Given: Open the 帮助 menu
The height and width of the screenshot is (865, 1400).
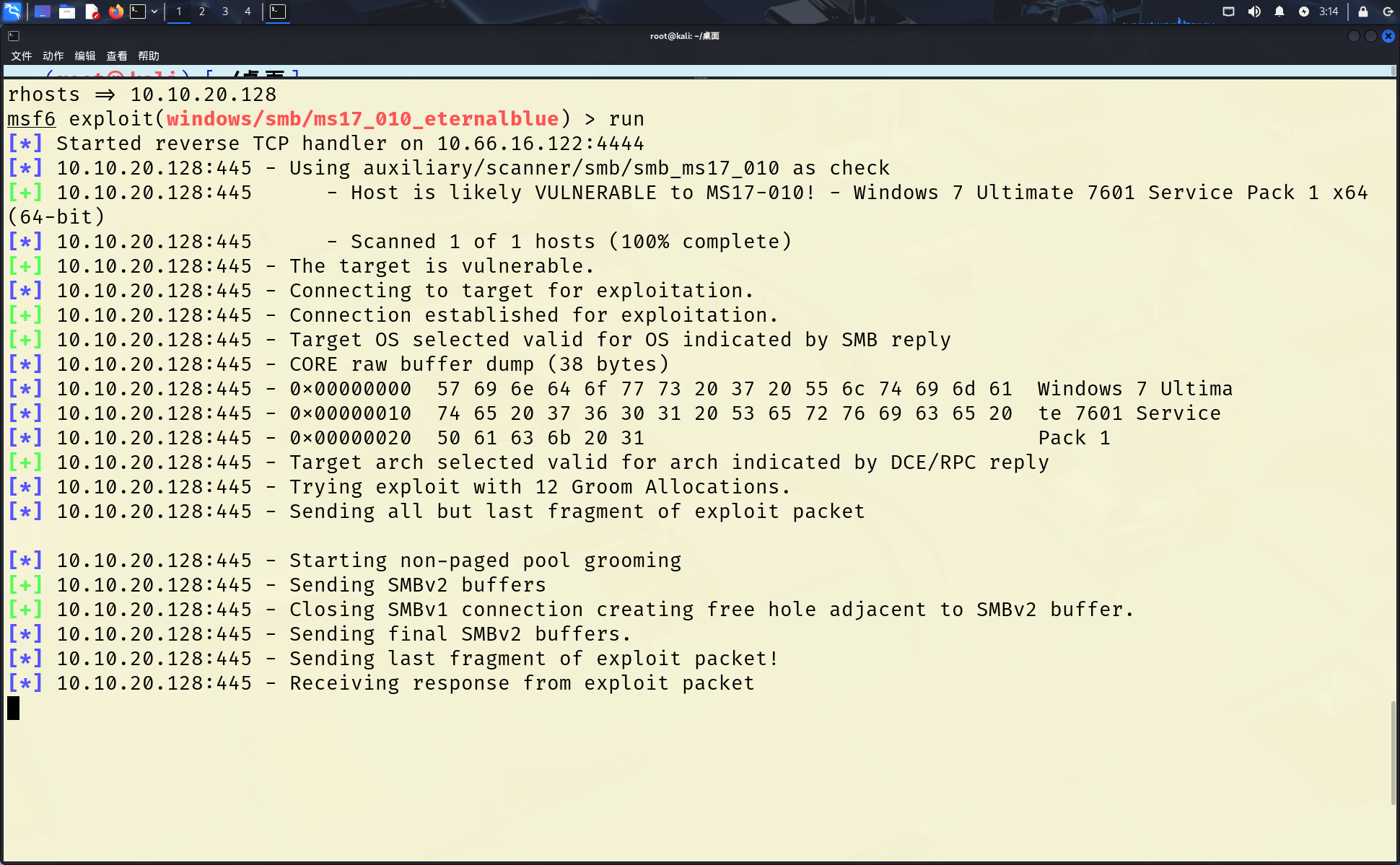Looking at the screenshot, I should (x=148, y=56).
